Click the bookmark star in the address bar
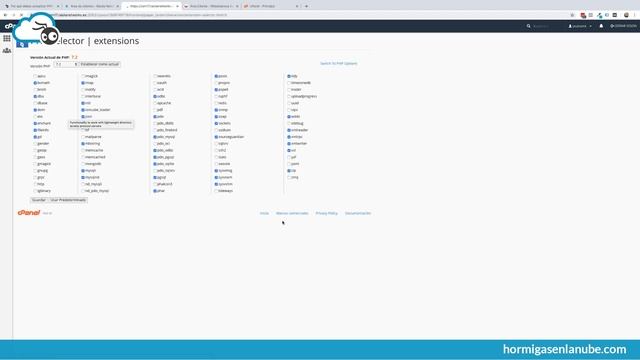This screenshot has width=640, height=360. pos(572,15)
